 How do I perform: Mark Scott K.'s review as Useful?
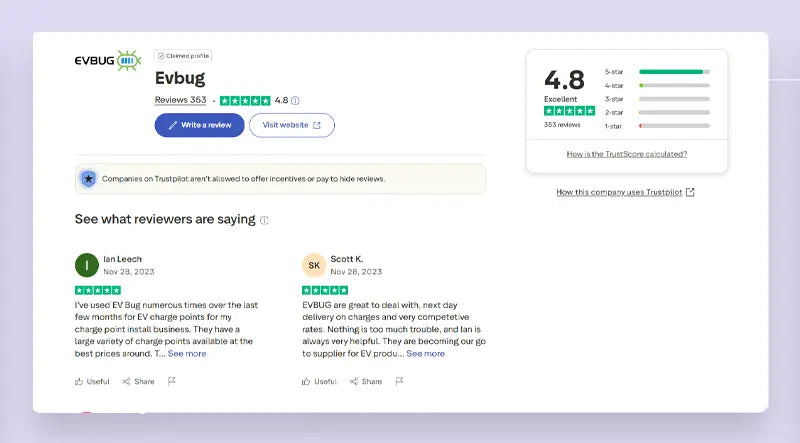pyautogui.click(x=319, y=381)
